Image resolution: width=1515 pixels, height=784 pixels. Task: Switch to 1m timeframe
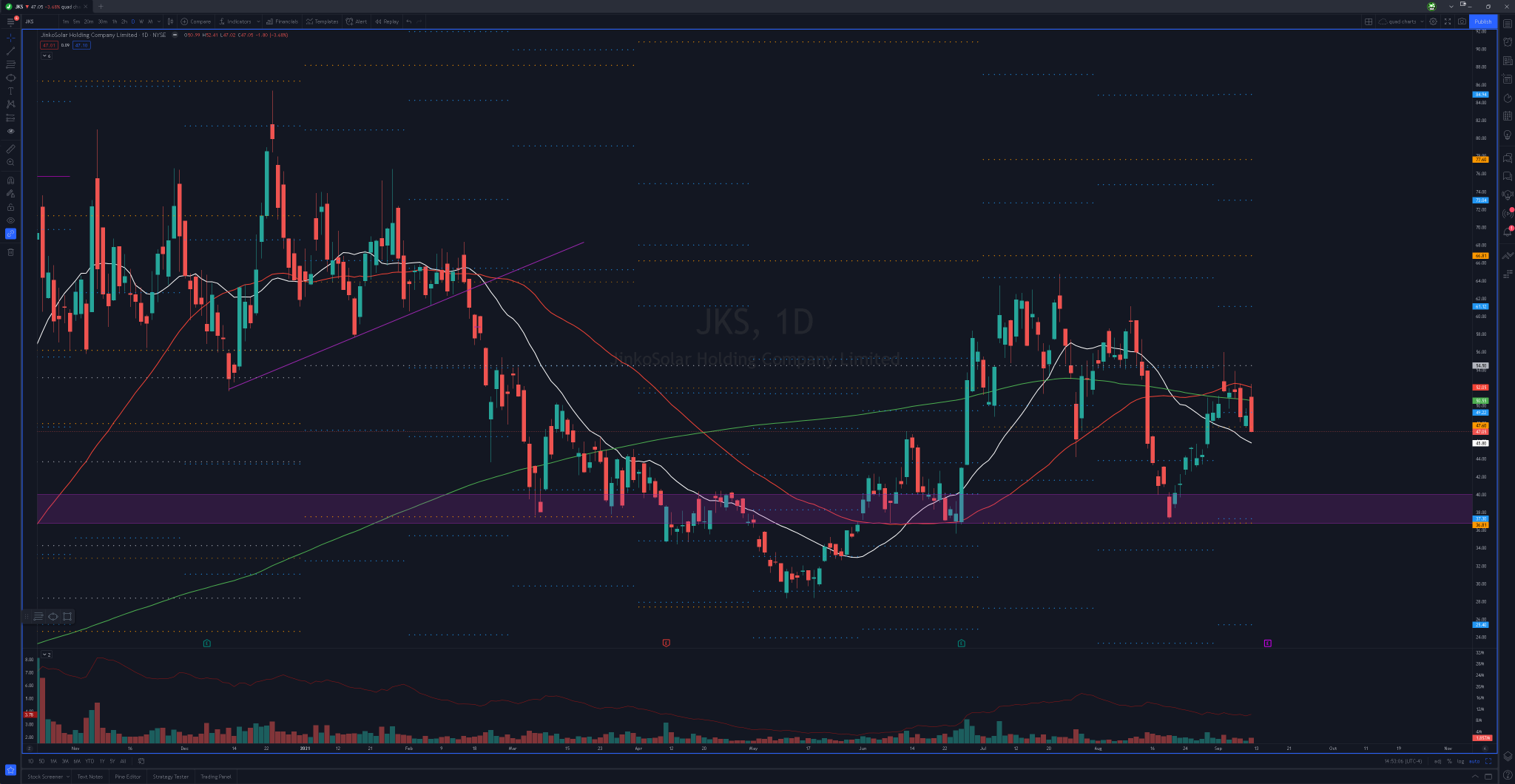(66, 21)
